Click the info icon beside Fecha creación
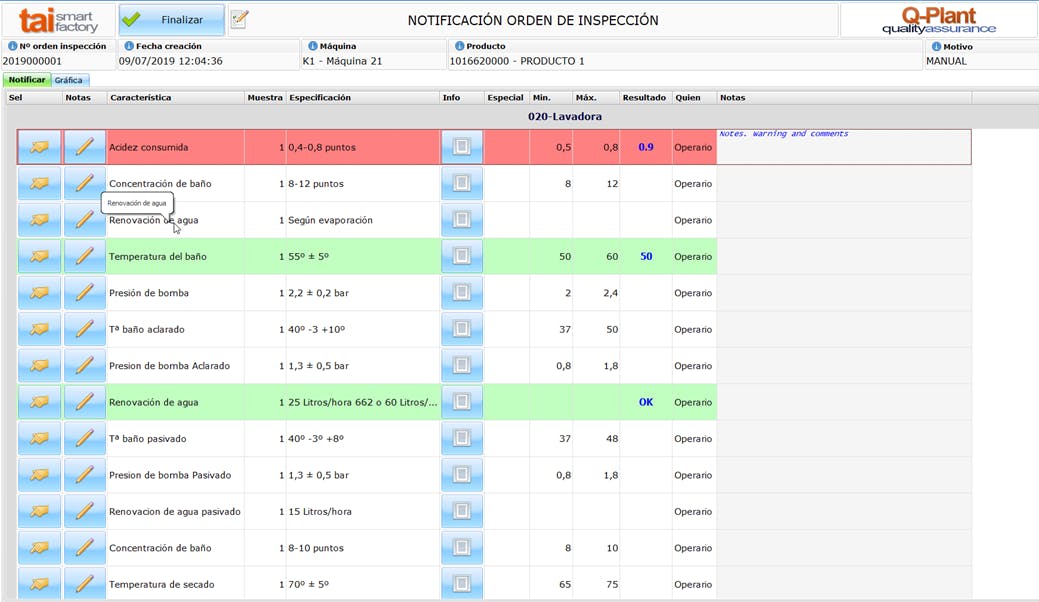This screenshot has width=1039, height=602. click(x=129, y=46)
